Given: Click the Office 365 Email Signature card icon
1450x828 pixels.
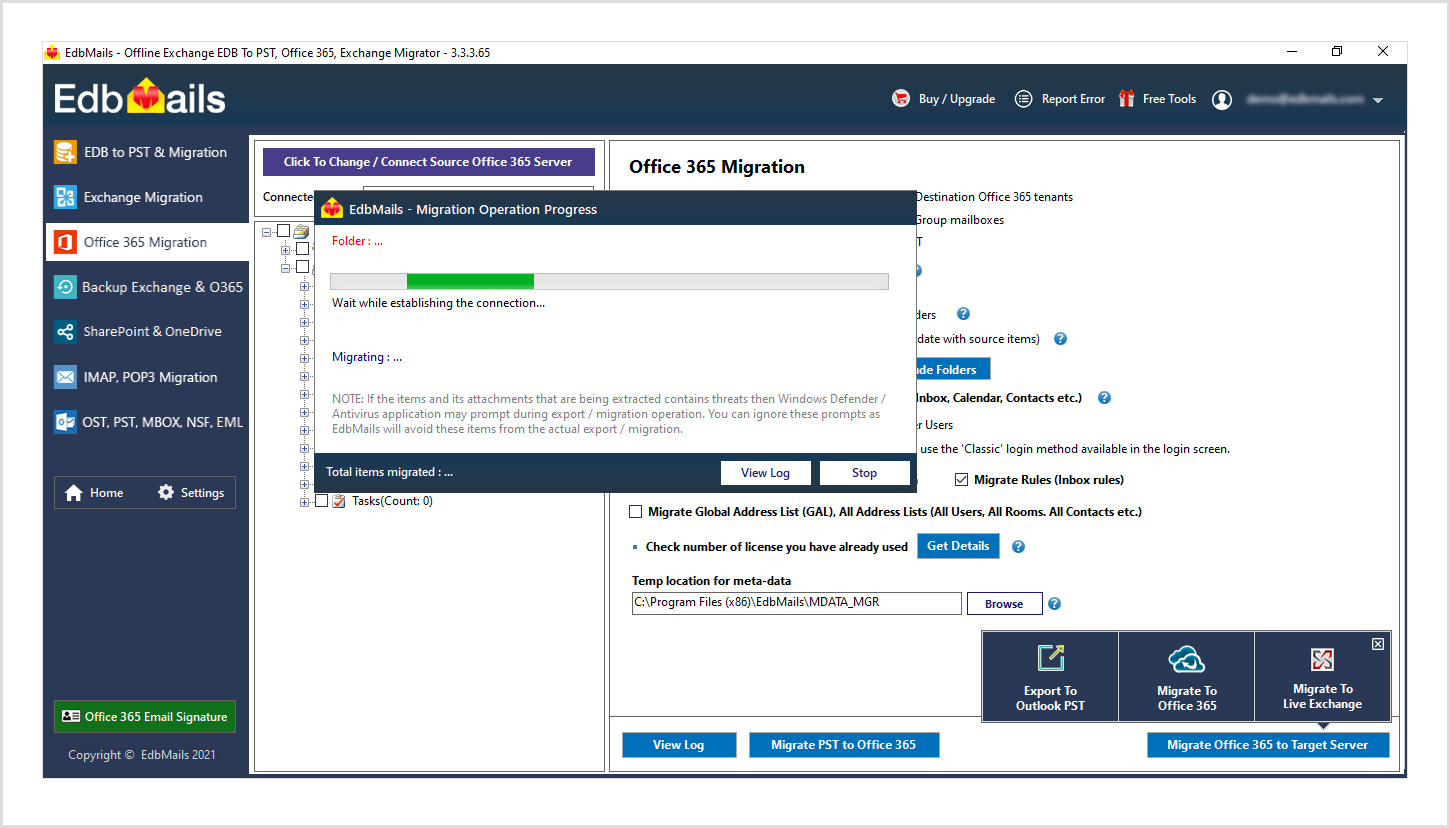Looking at the screenshot, I should (x=71, y=716).
